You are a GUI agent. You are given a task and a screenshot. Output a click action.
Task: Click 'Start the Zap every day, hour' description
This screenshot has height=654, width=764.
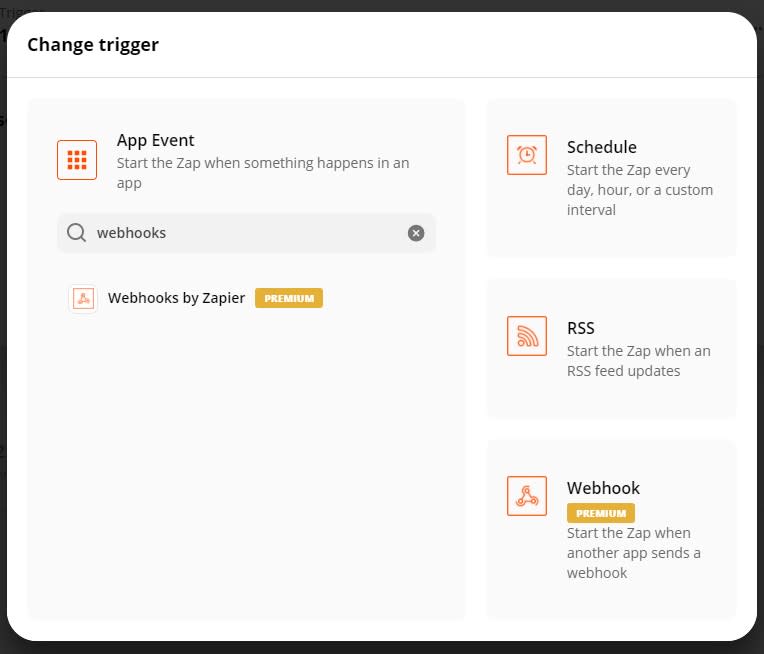coord(640,190)
